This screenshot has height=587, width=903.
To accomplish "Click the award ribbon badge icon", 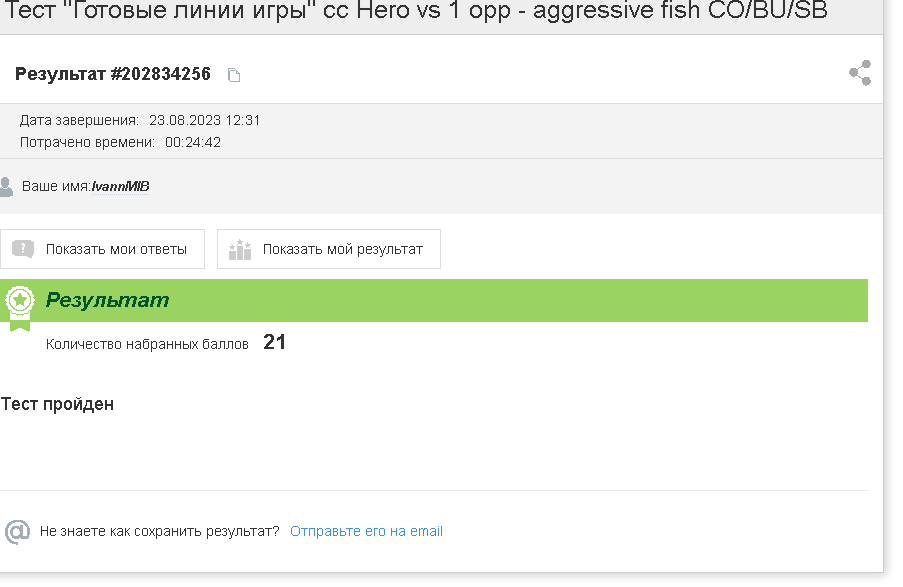I will 20,308.
